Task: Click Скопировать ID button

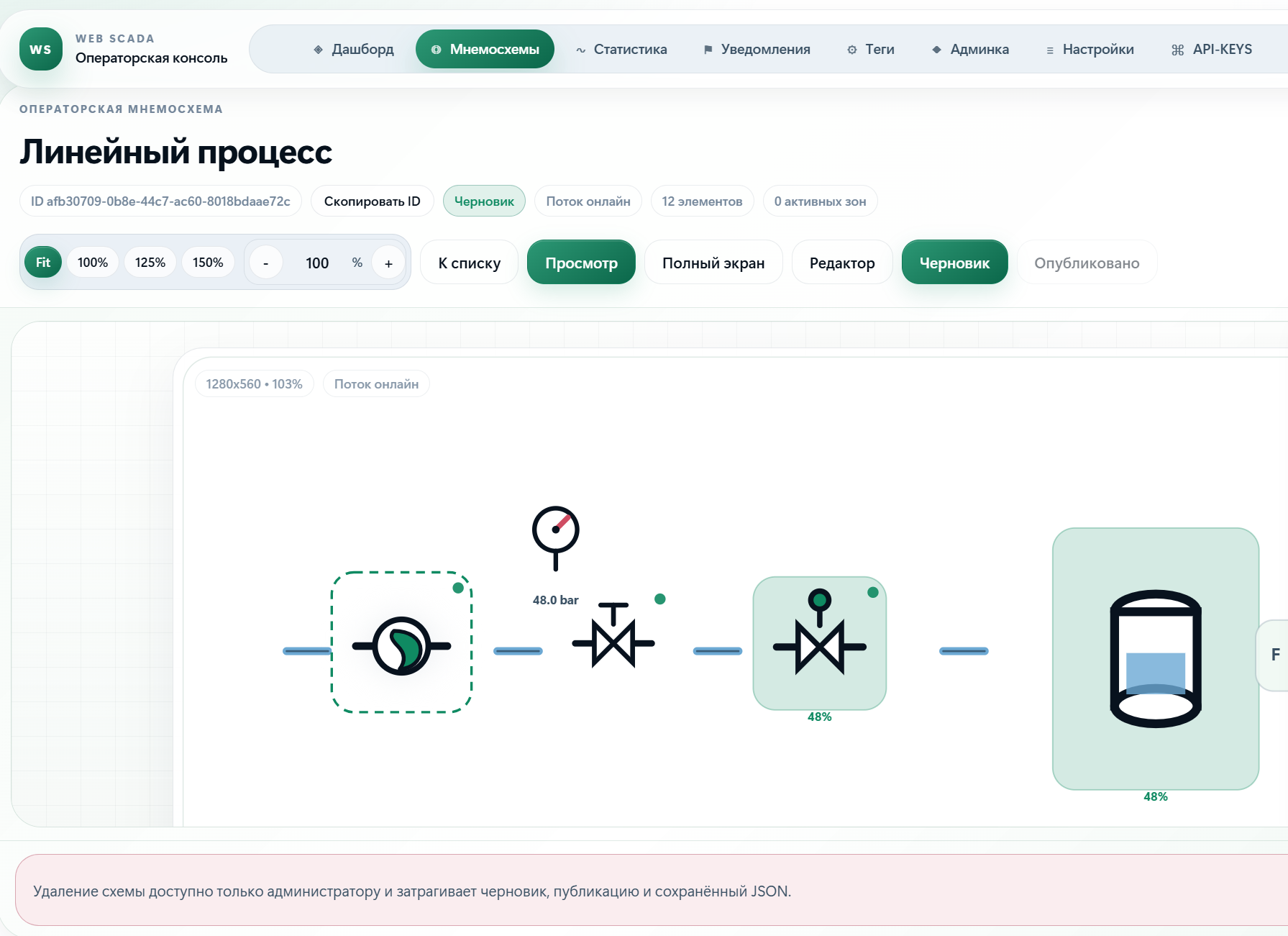Action: tap(372, 201)
